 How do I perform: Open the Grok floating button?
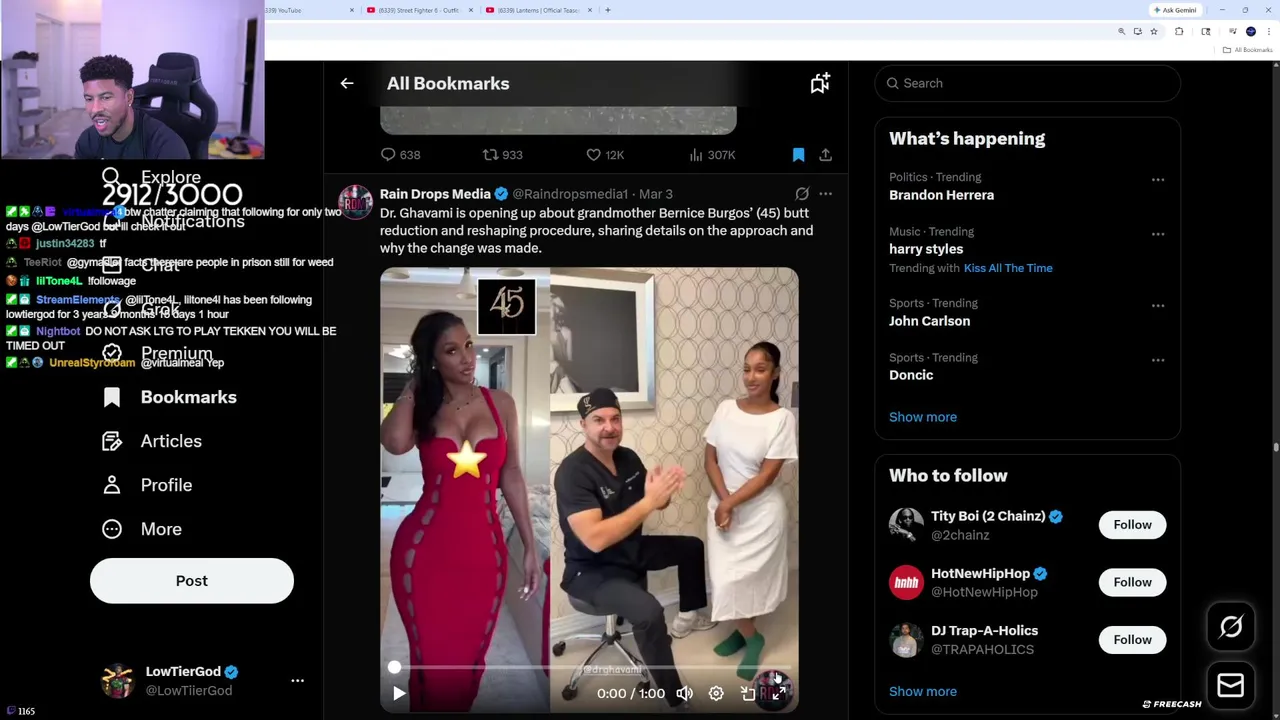1231,627
